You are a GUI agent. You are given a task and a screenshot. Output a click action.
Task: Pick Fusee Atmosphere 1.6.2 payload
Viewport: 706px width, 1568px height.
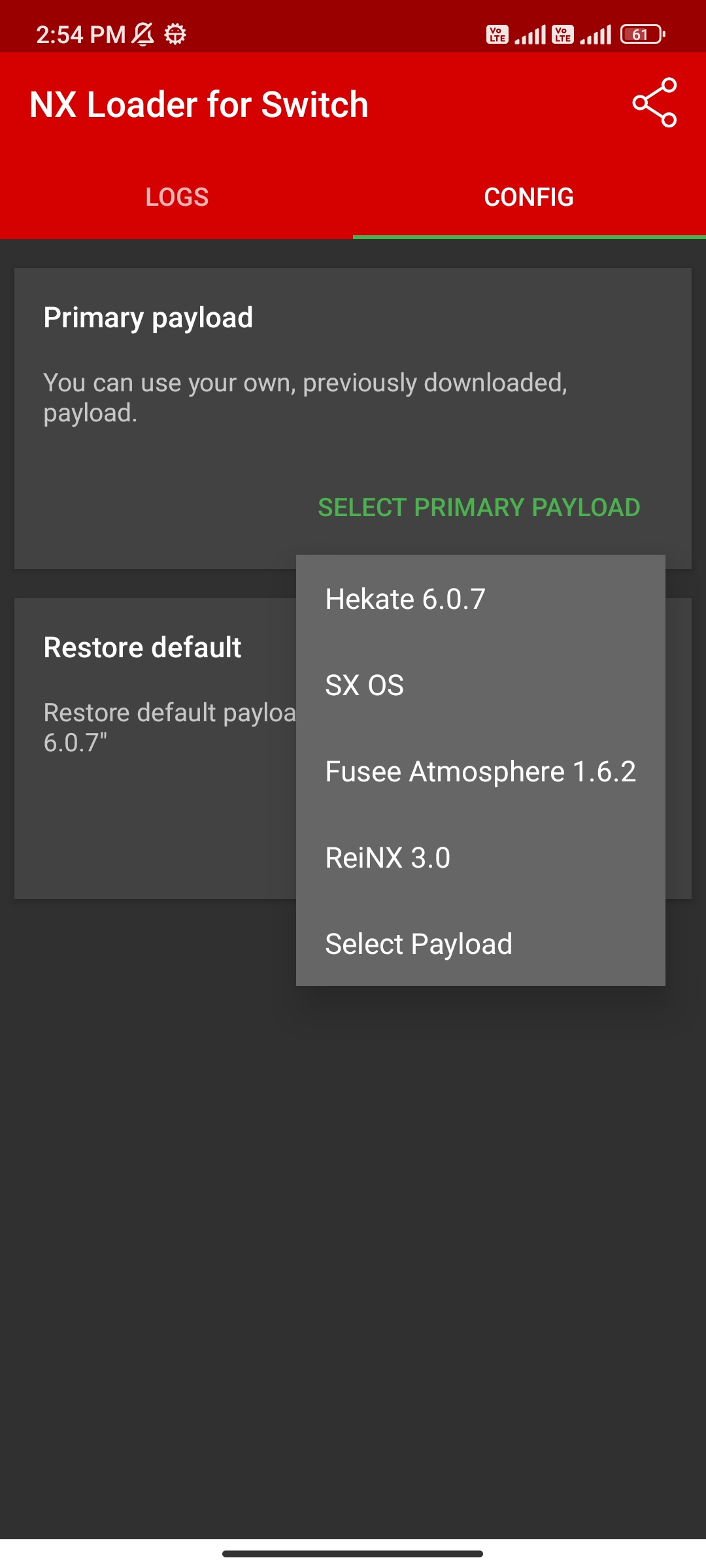tap(480, 772)
